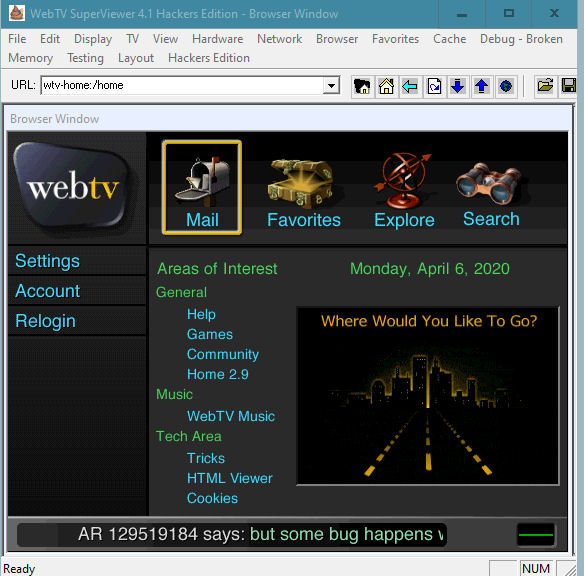
Task: Click the General section heading
Action: coord(181,293)
